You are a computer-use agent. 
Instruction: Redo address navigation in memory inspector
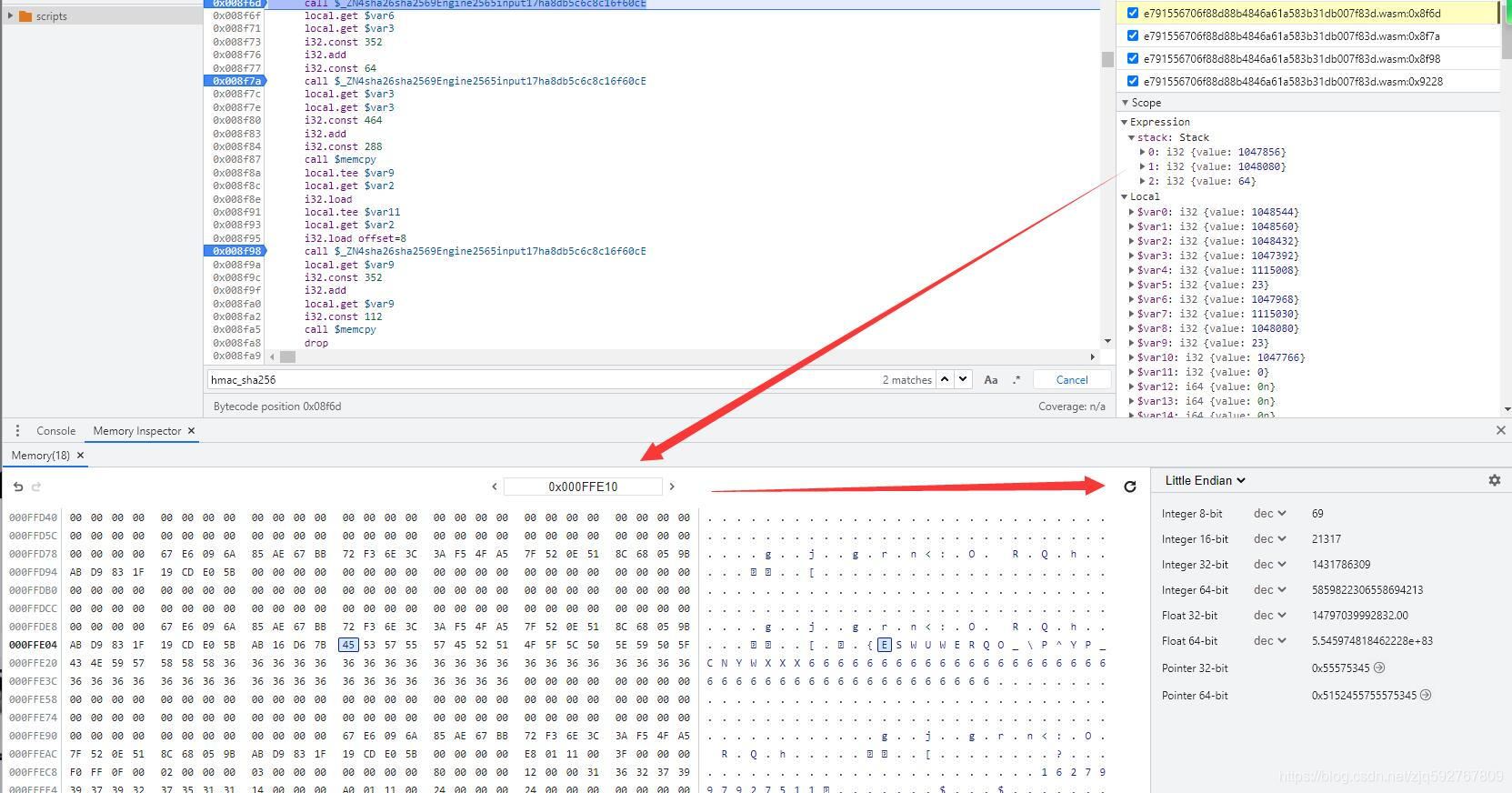[x=36, y=487]
